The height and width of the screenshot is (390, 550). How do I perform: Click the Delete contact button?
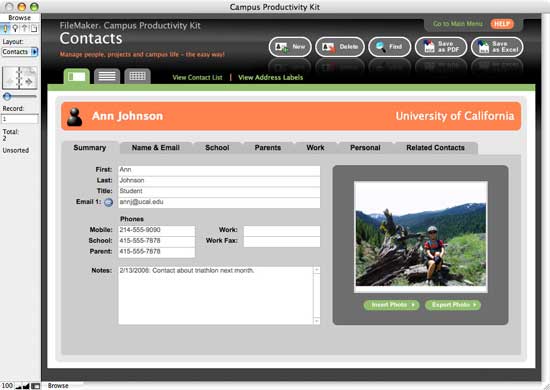[x=340, y=47]
